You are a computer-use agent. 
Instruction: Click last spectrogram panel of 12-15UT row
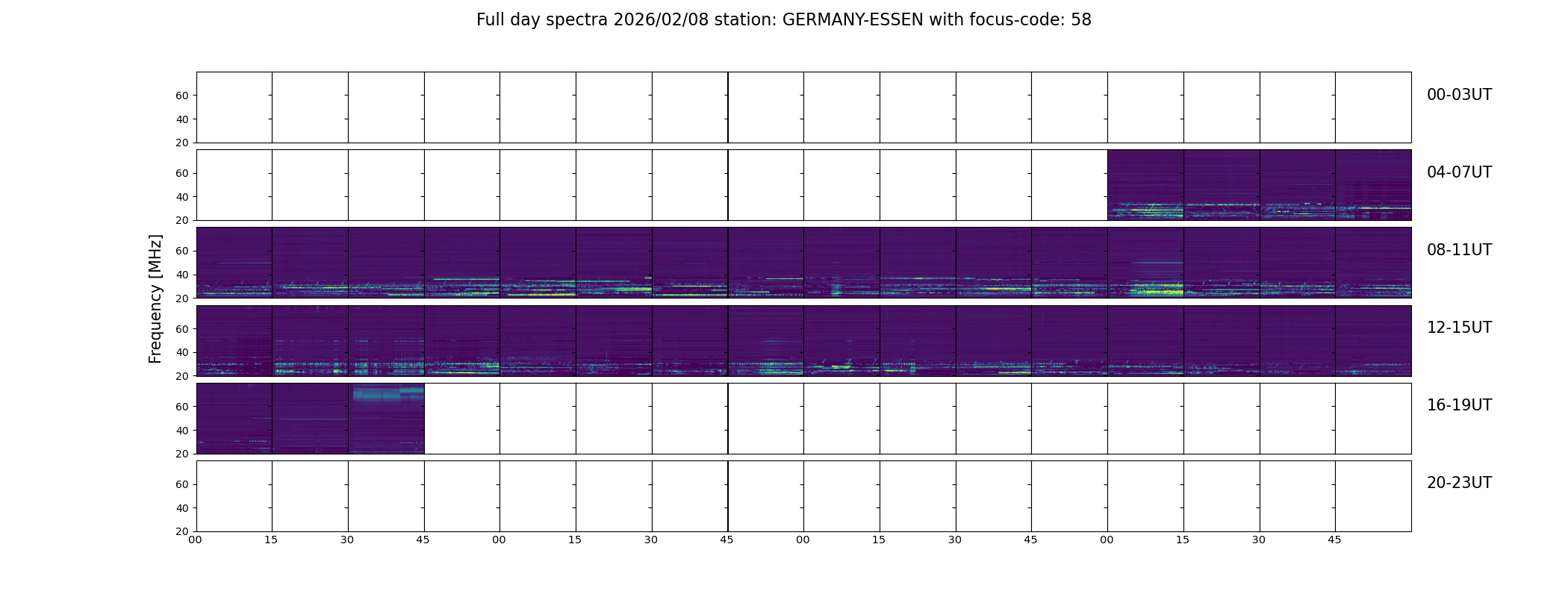click(x=1373, y=340)
